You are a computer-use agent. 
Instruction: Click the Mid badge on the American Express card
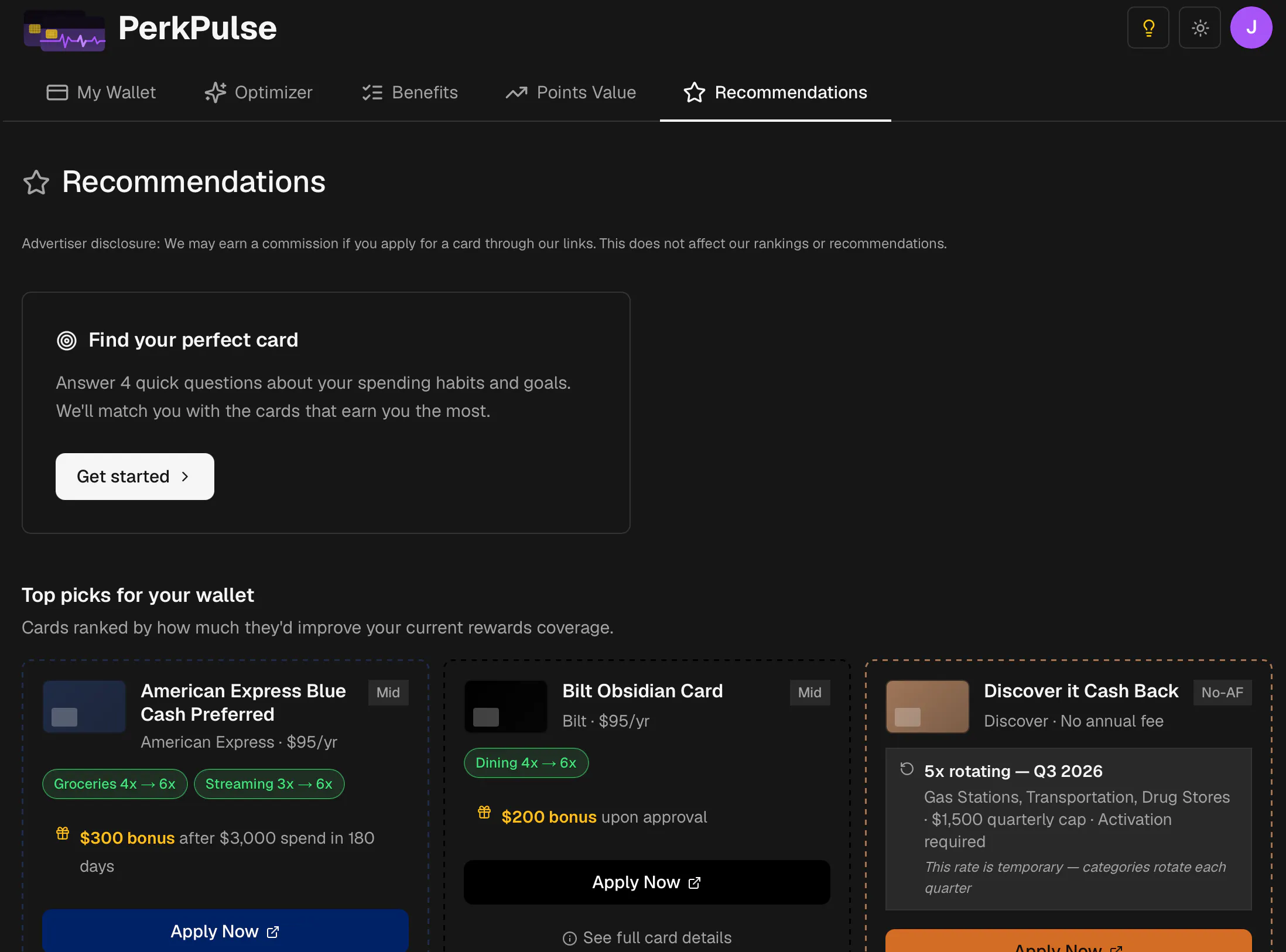tap(388, 693)
